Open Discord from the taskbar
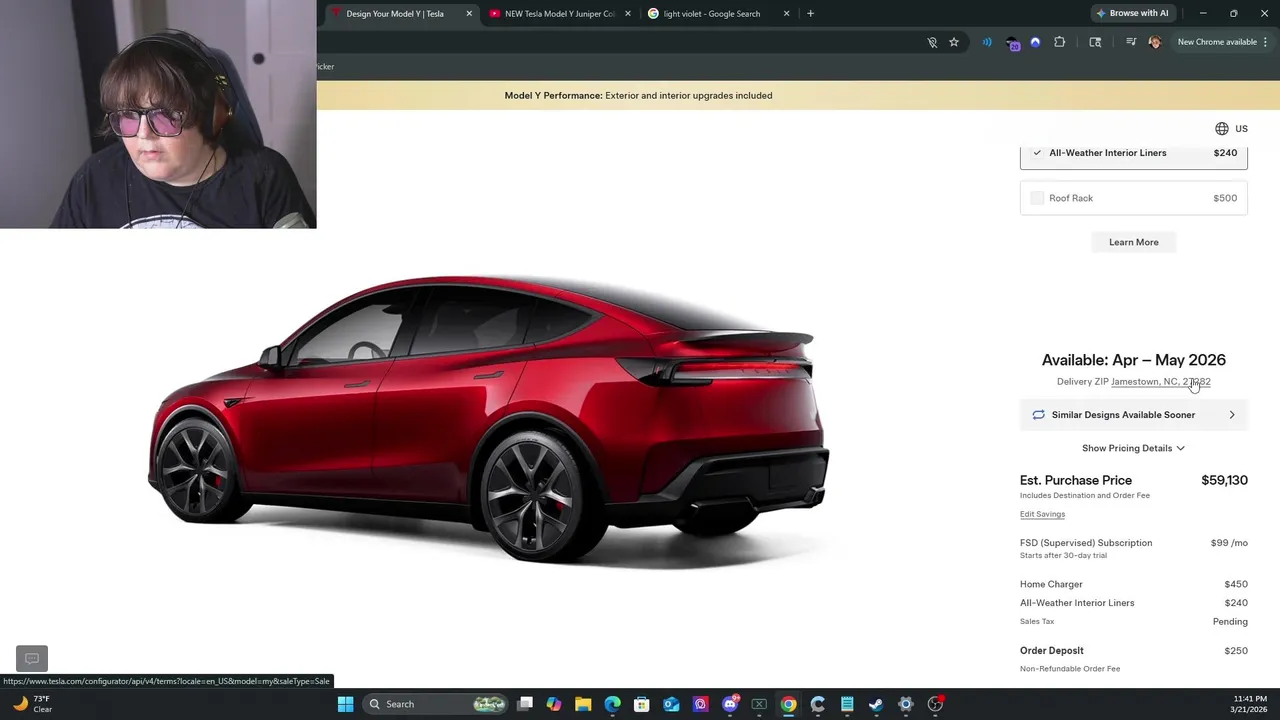1280x720 pixels. coord(730,704)
